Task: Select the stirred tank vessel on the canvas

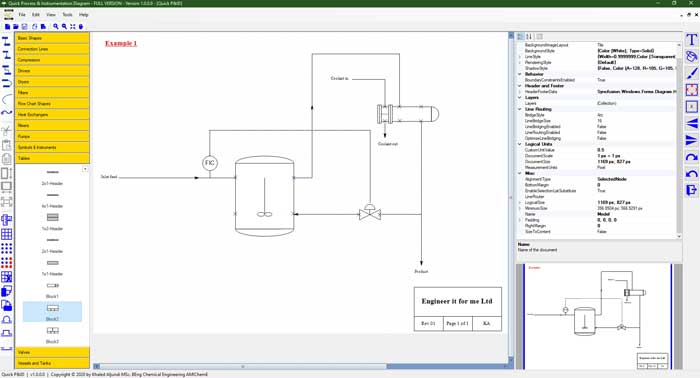Action: (x=264, y=196)
